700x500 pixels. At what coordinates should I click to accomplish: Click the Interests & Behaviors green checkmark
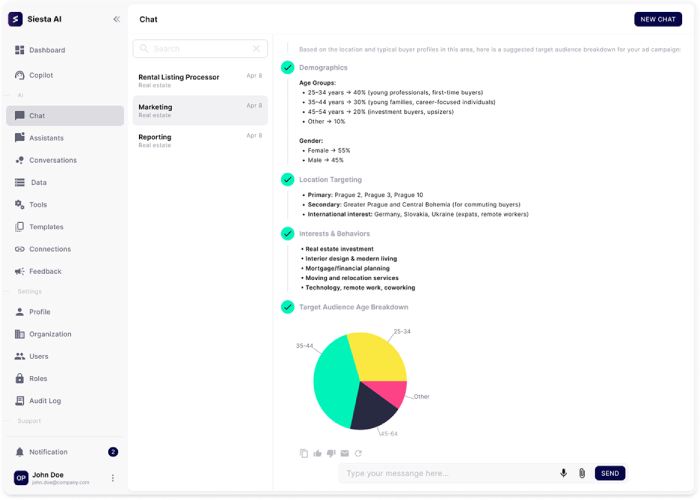(x=287, y=234)
